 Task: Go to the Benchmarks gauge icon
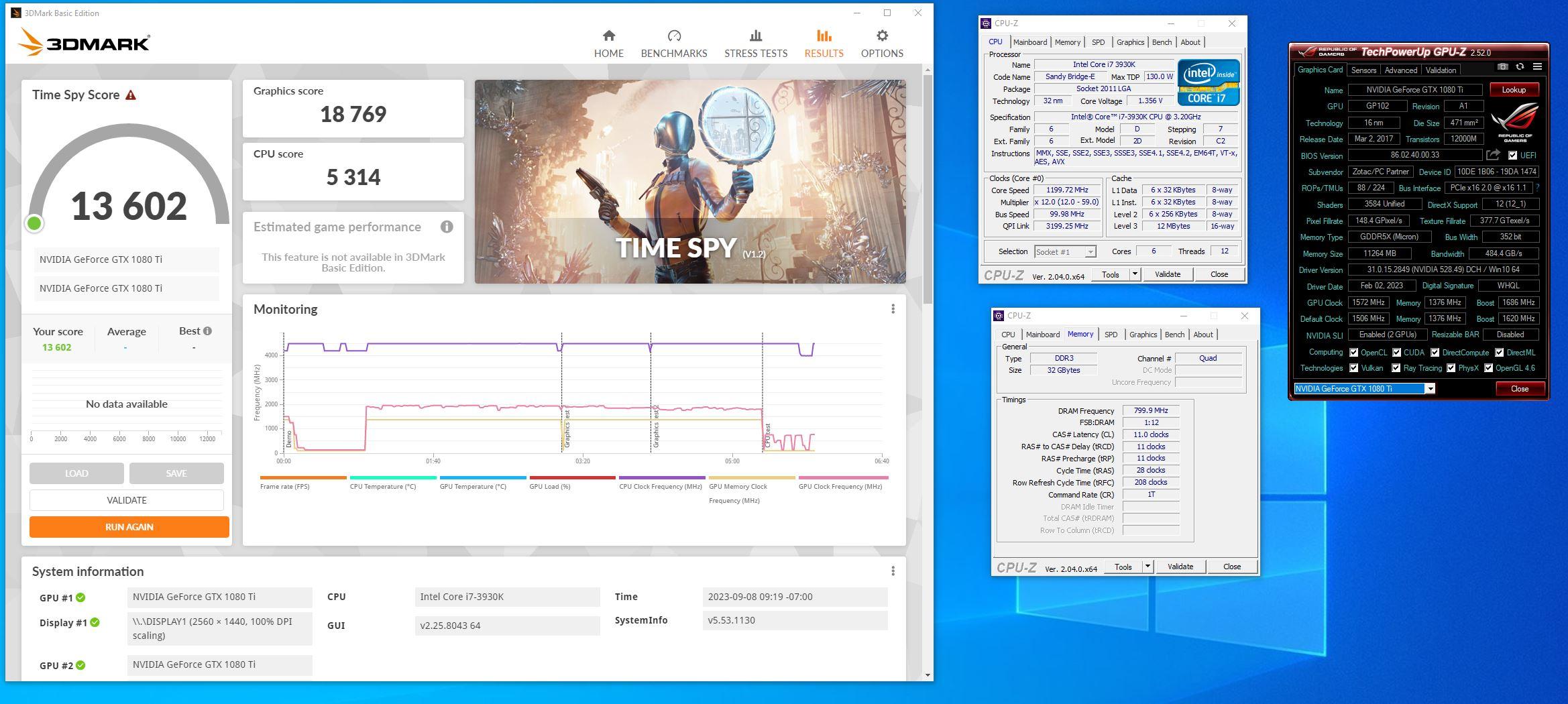[674, 36]
